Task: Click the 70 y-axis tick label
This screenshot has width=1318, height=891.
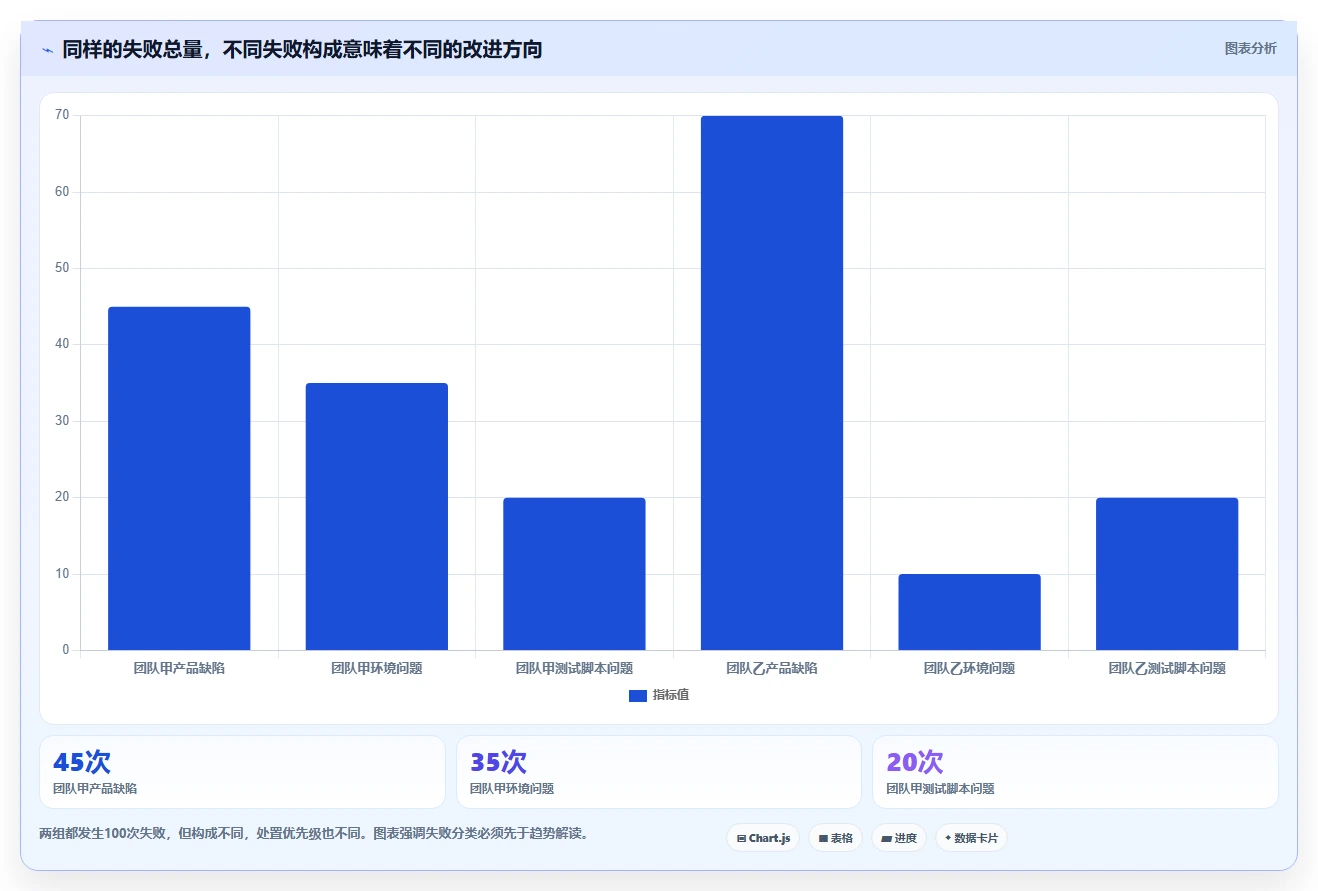Action: tap(62, 115)
